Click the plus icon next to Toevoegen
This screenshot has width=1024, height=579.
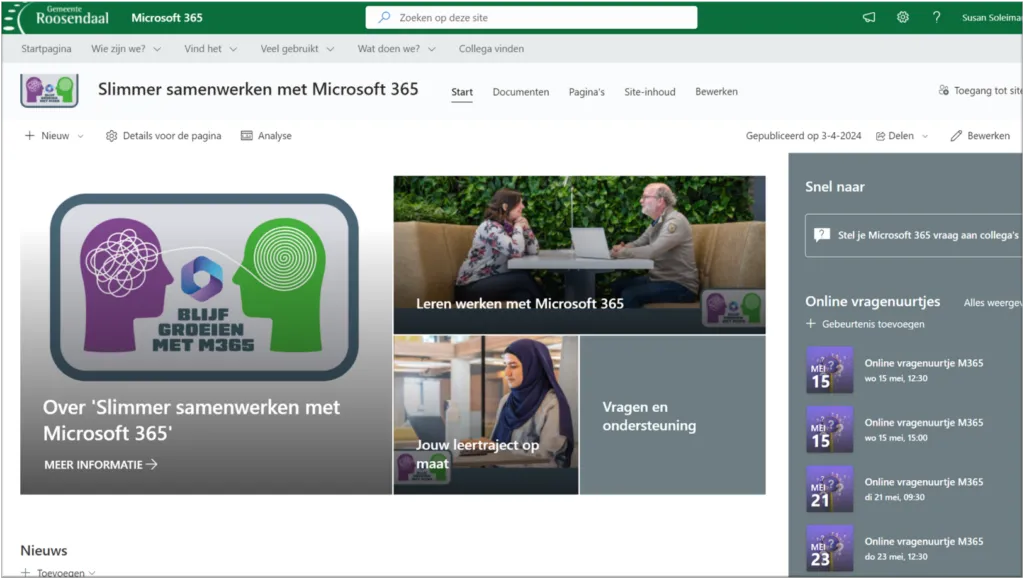(25, 573)
